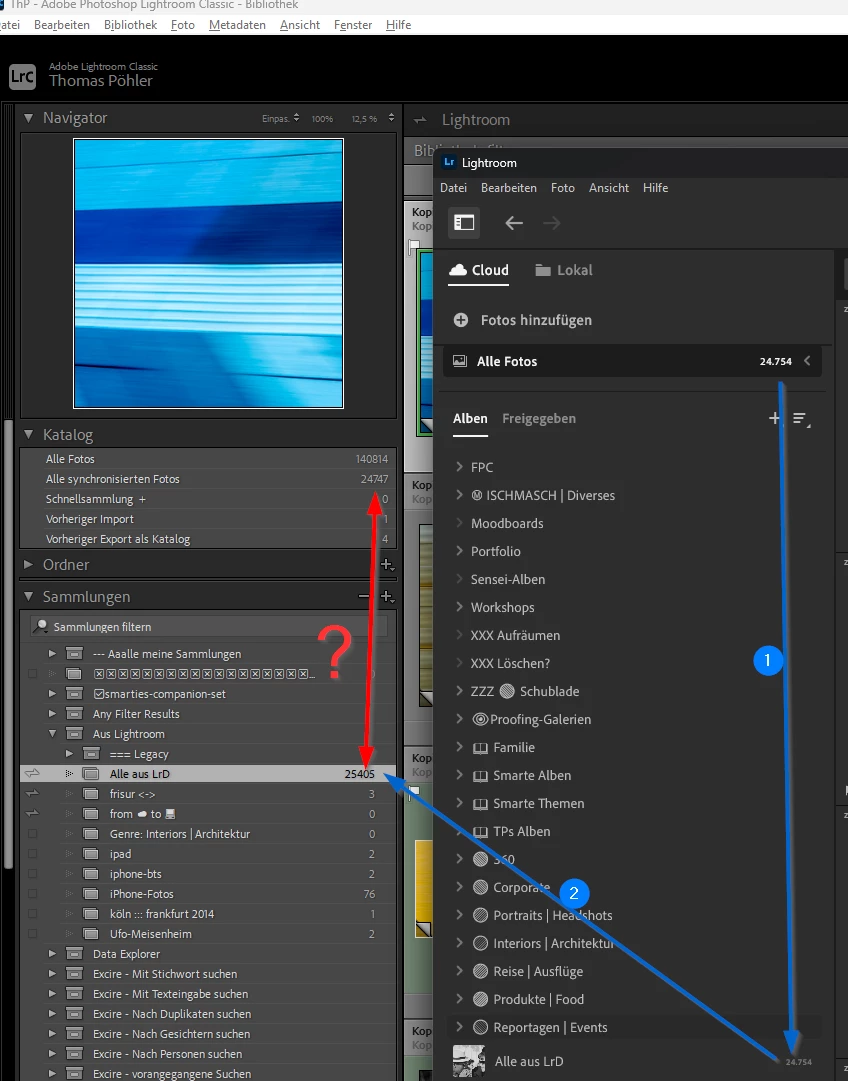
Task: Expand the Portfolio album folder
Action: click(459, 551)
